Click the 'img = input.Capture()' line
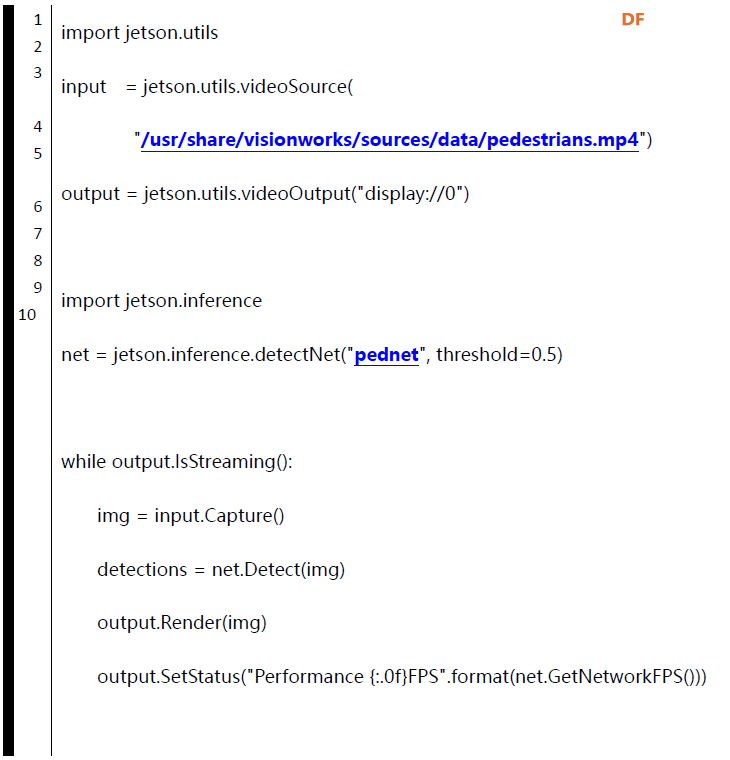Screen dimensions: 730x760 point(190,516)
